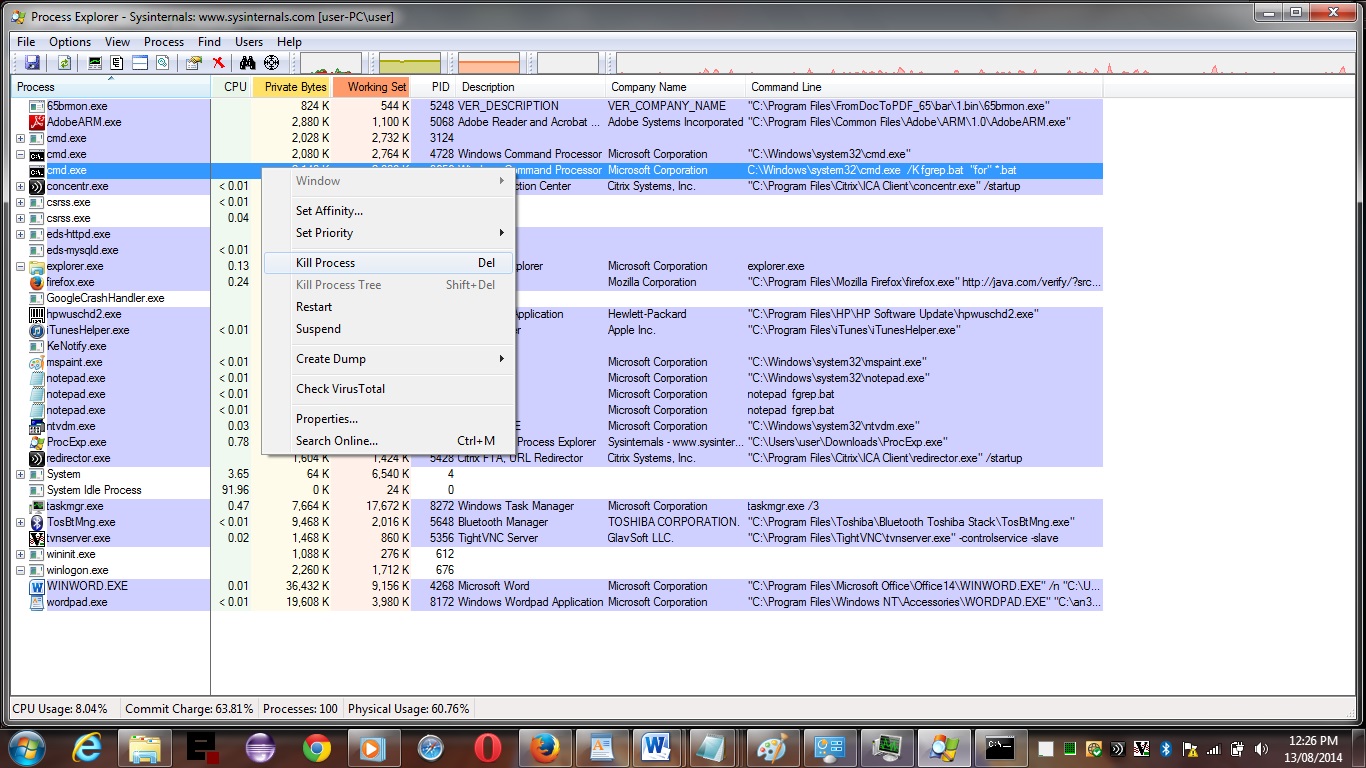The height and width of the screenshot is (768, 1366).
Task: Collapse the explorer.exe process tree node
Action: coord(21,267)
